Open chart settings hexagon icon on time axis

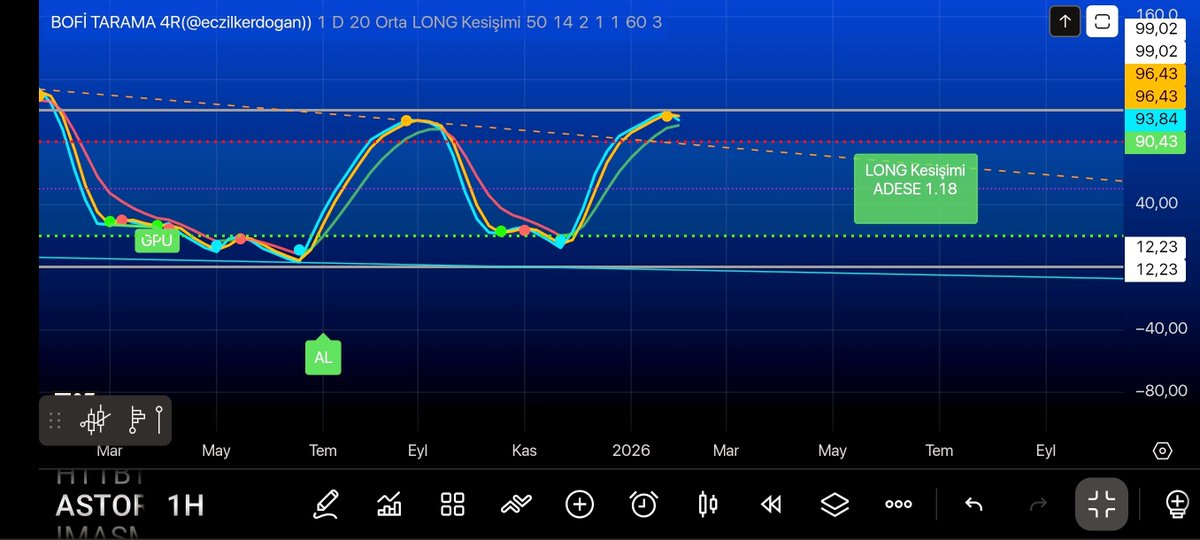click(1162, 450)
